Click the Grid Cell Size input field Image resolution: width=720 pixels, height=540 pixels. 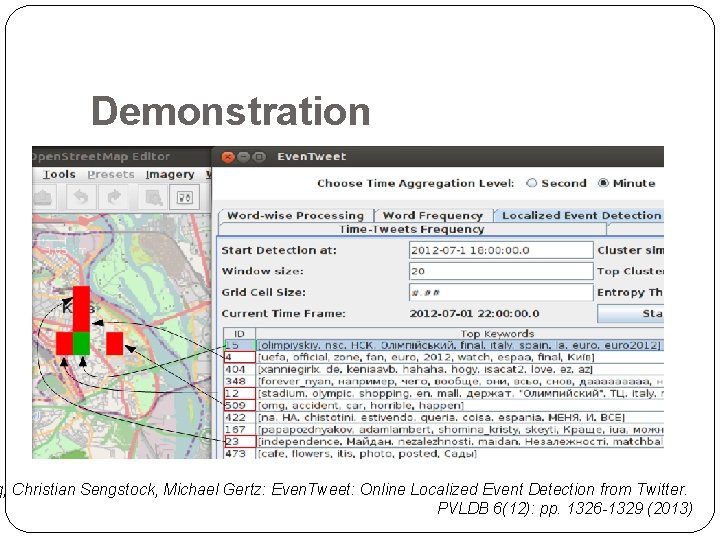[501, 292]
